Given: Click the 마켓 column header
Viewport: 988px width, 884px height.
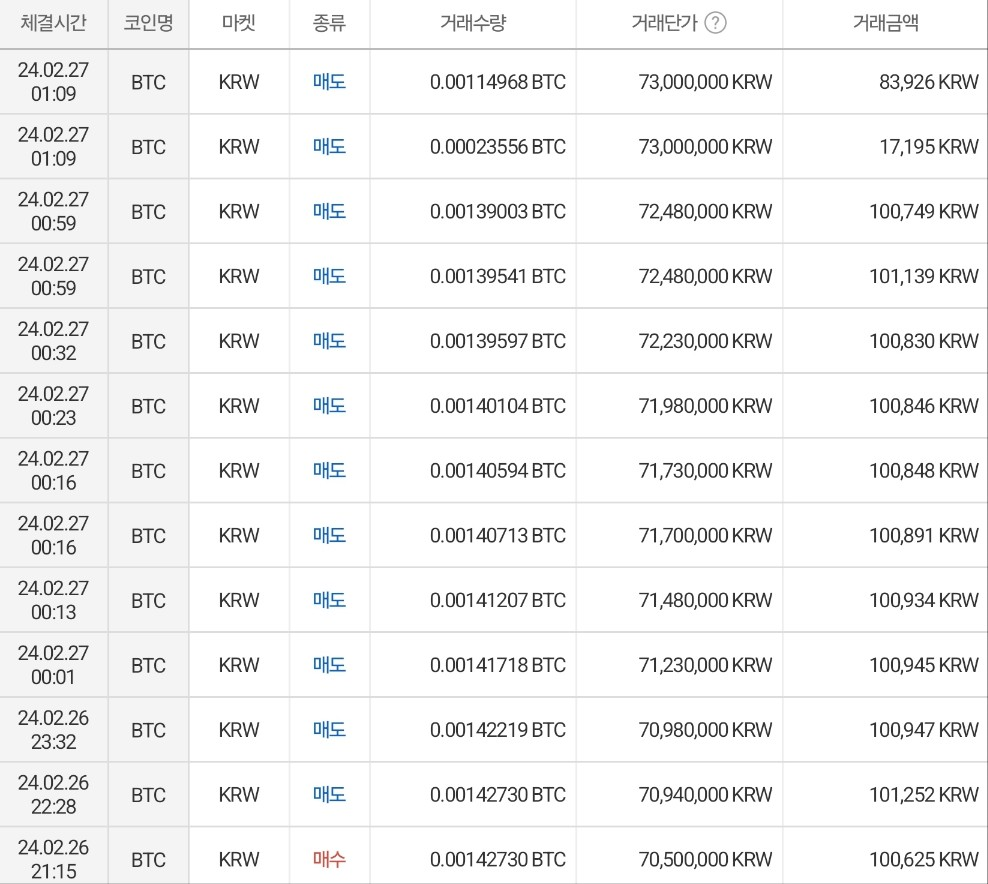Looking at the screenshot, I should tap(239, 23).
